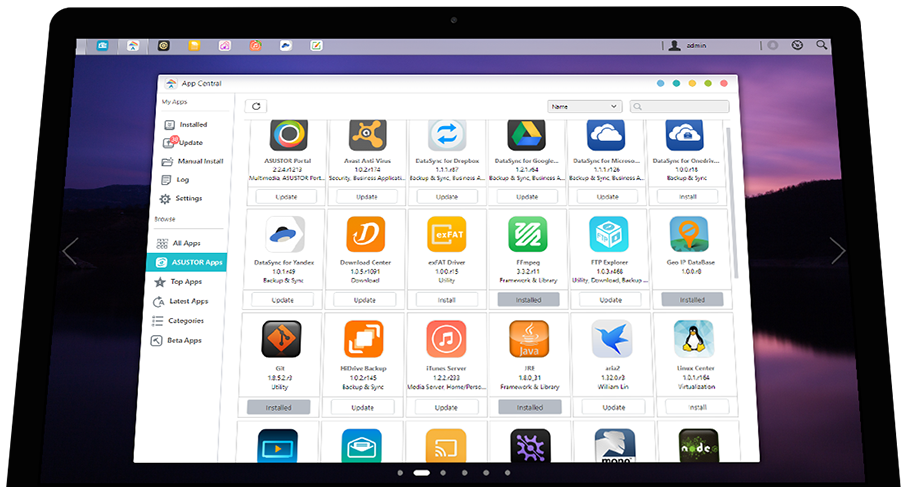Viewport: 910px width, 487px height.
Task: Select the DataSync for Yandex icon
Action: (x=285, y=235)
